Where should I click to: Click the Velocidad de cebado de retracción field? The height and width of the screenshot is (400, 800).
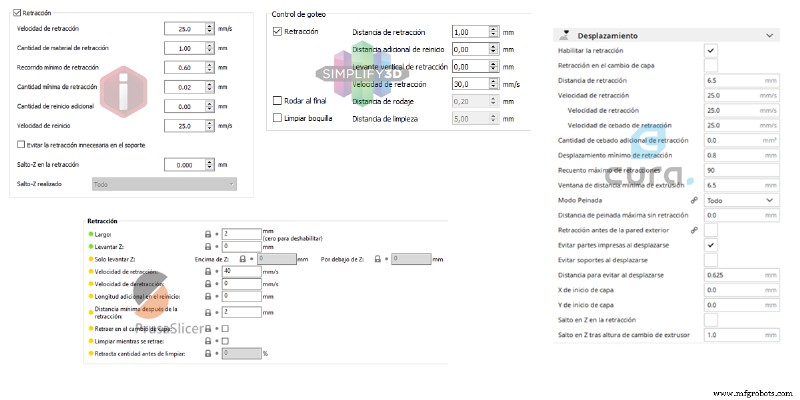(x=742, y=126)
